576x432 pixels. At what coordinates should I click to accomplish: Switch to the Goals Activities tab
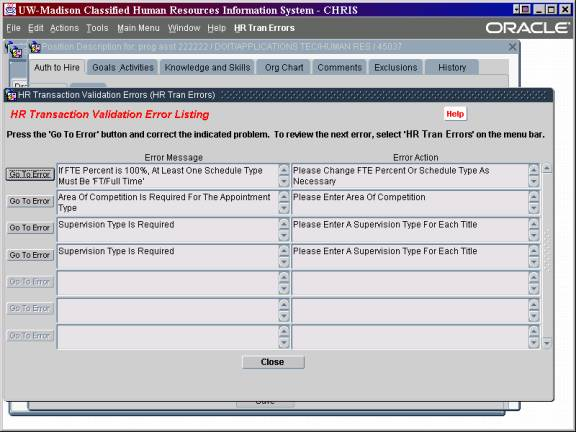(123, 68)
